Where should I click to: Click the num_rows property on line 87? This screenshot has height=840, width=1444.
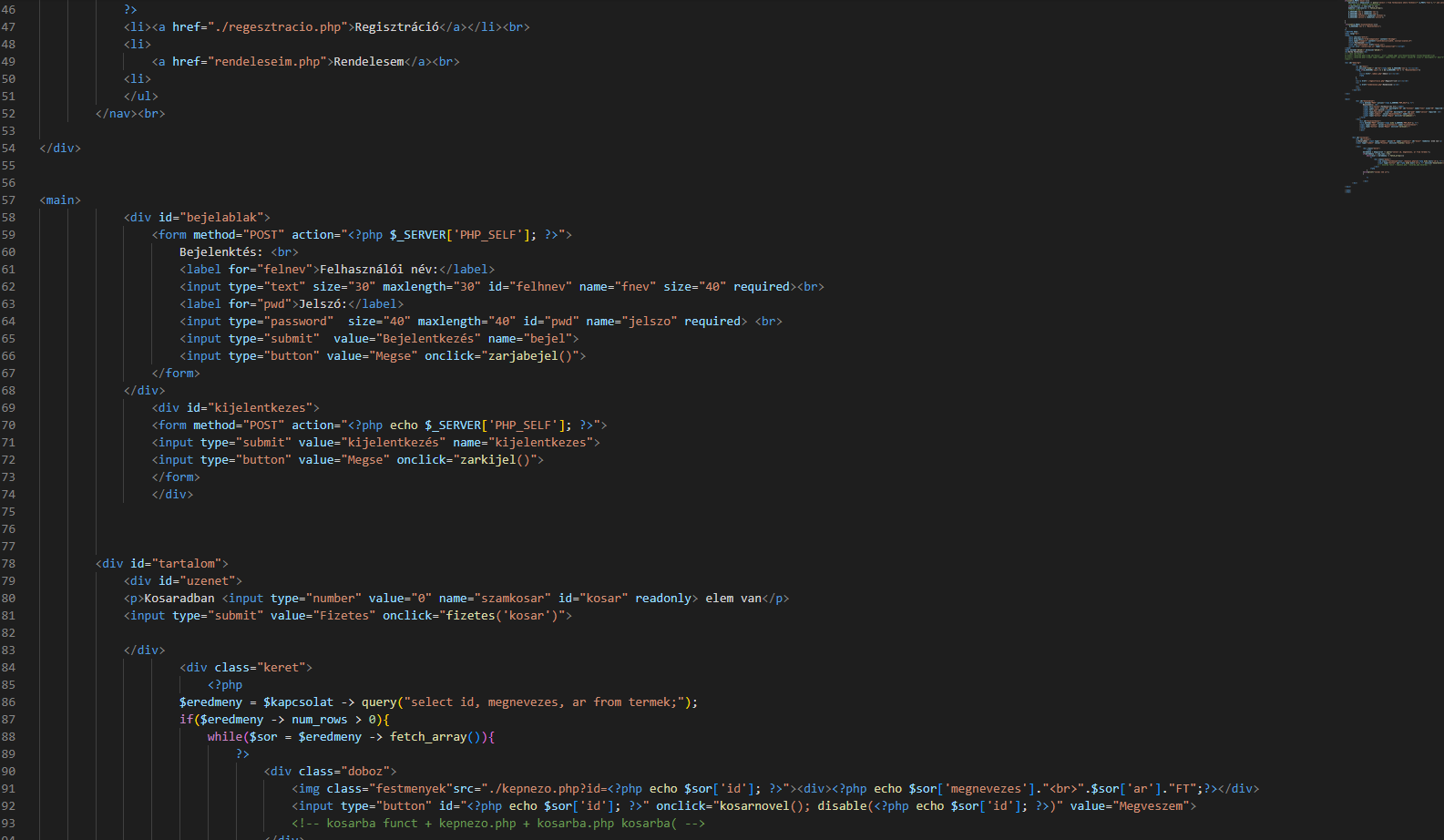320,720
